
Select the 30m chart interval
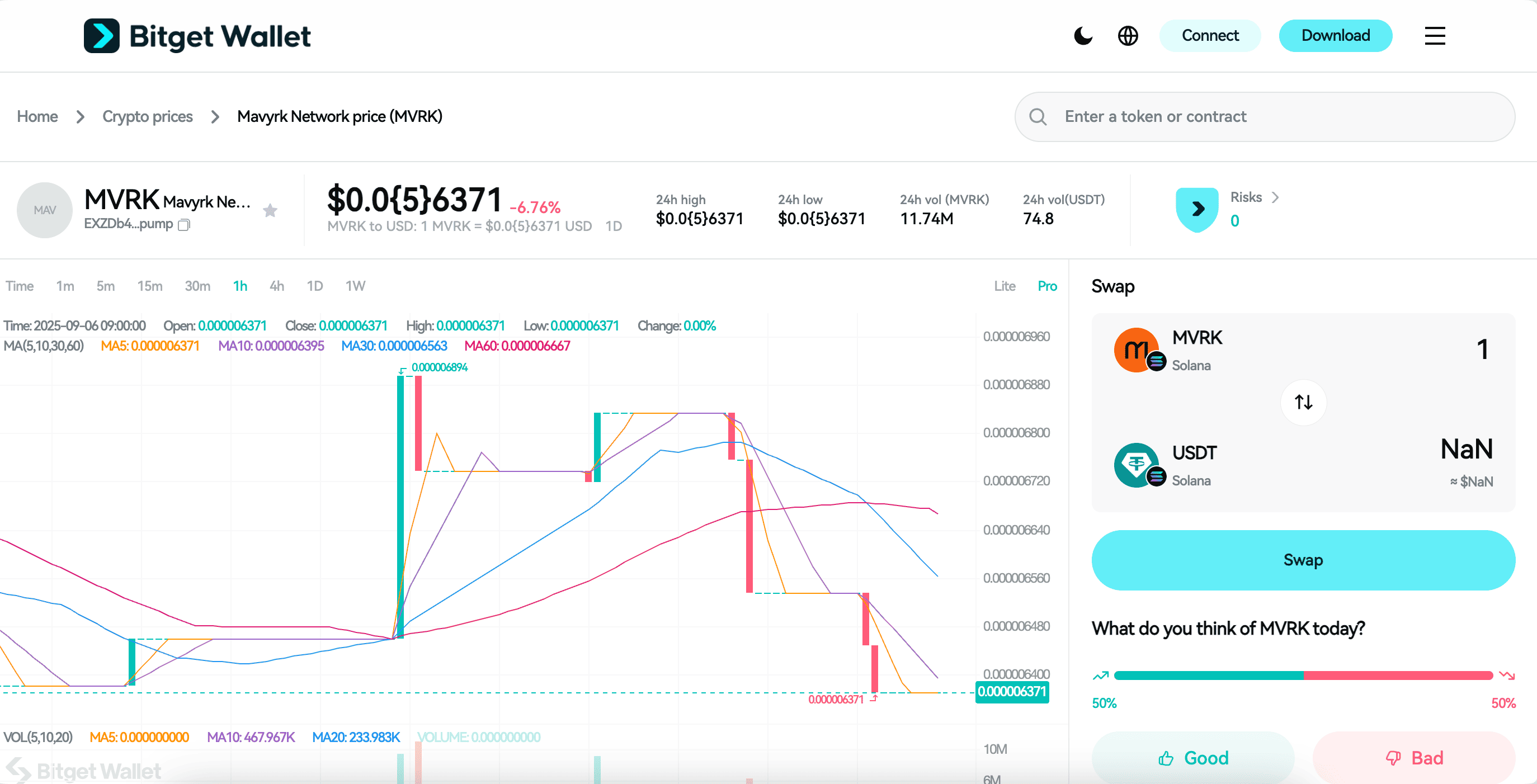click(x=197, y=286)
